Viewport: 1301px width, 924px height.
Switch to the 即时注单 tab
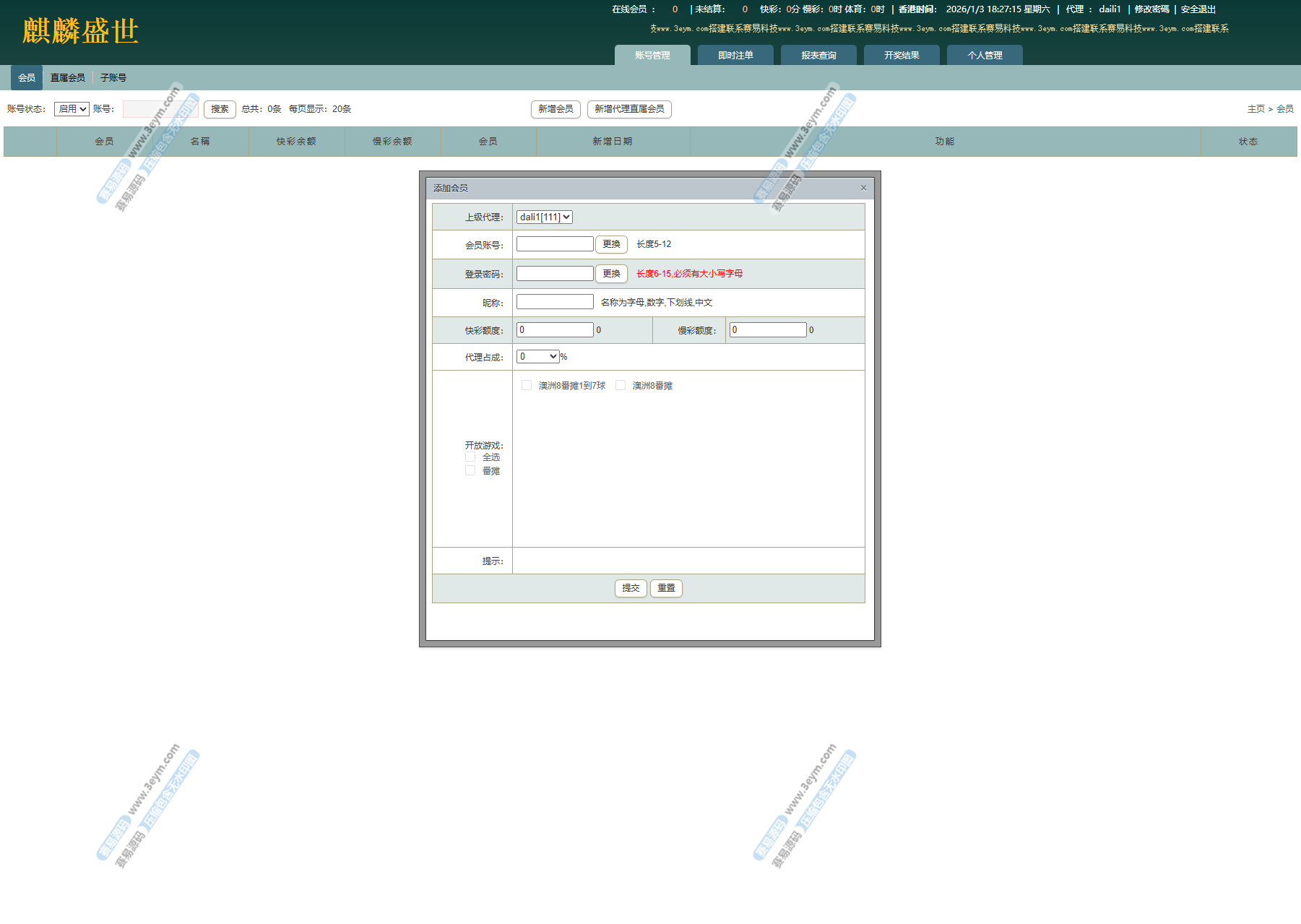tap(735, 56)
